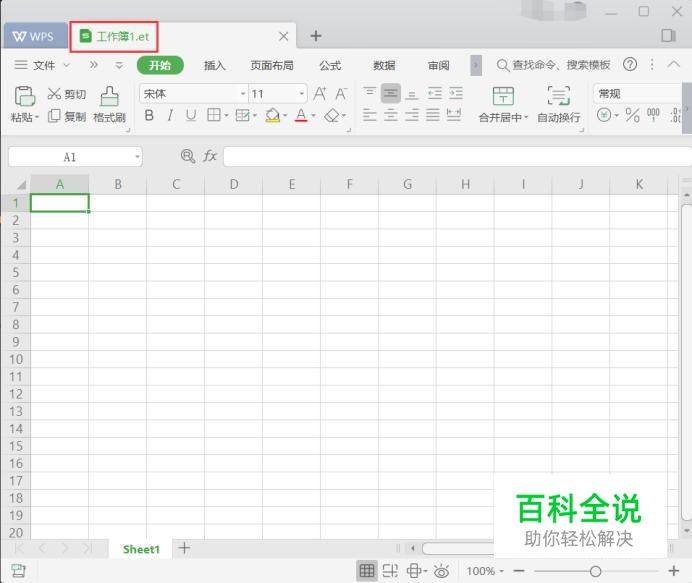Apply the fill color bucket
Image resolution: width=692 pixels, height=583 pixels.
click(273, 116)
